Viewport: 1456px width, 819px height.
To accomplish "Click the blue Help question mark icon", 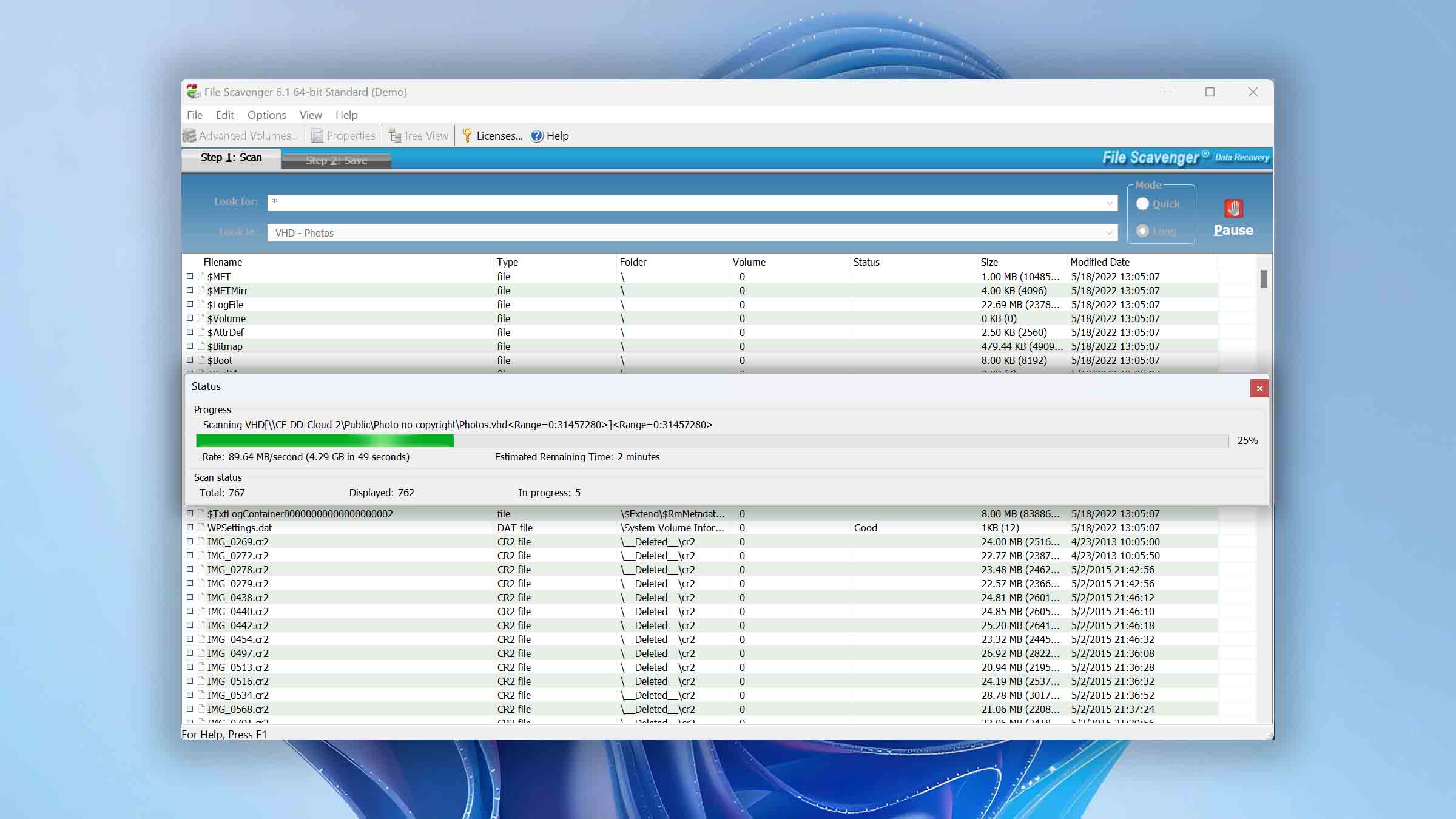I will point(537,136).
